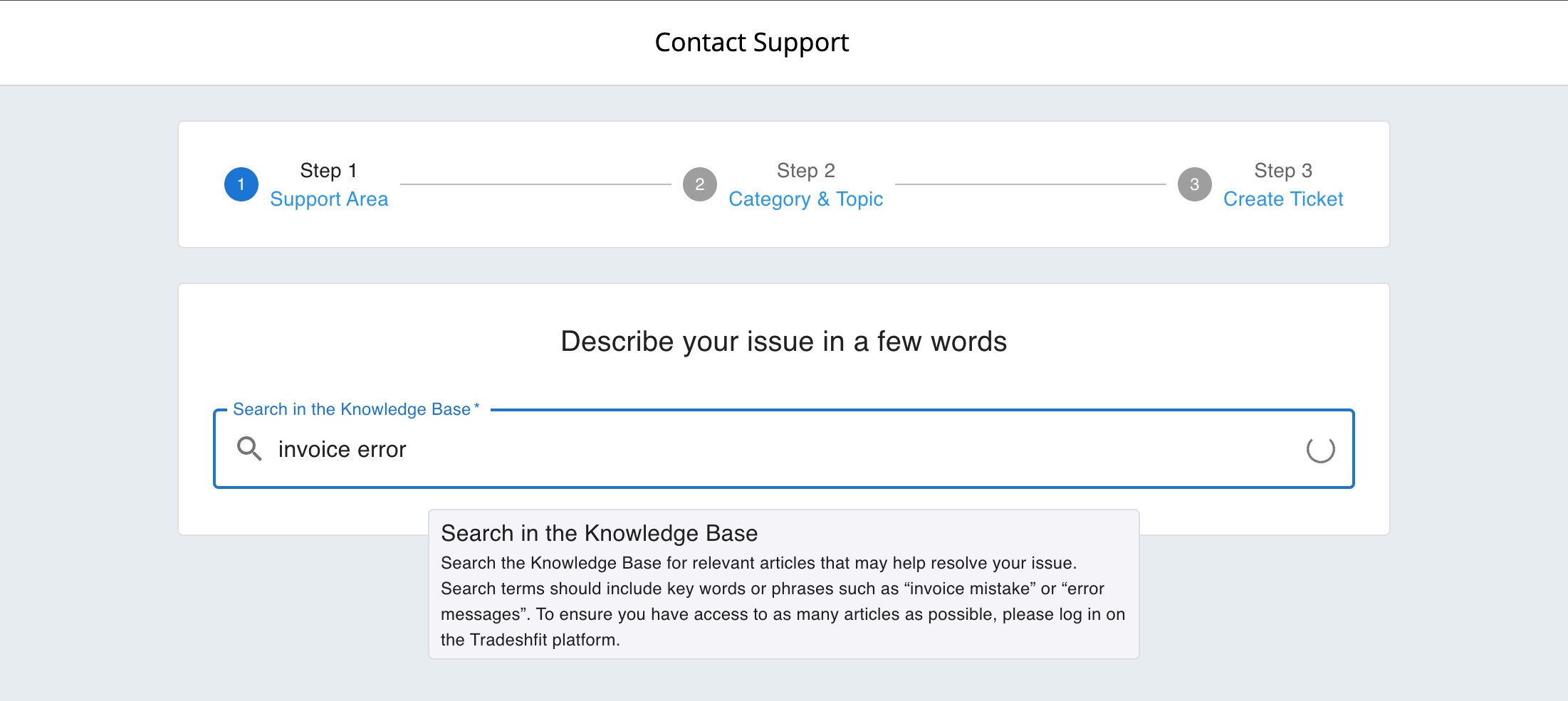Click the "Step 1" label text
Image resolution: width=1568 pixels, height=701 pixels.
pos(328,171)
